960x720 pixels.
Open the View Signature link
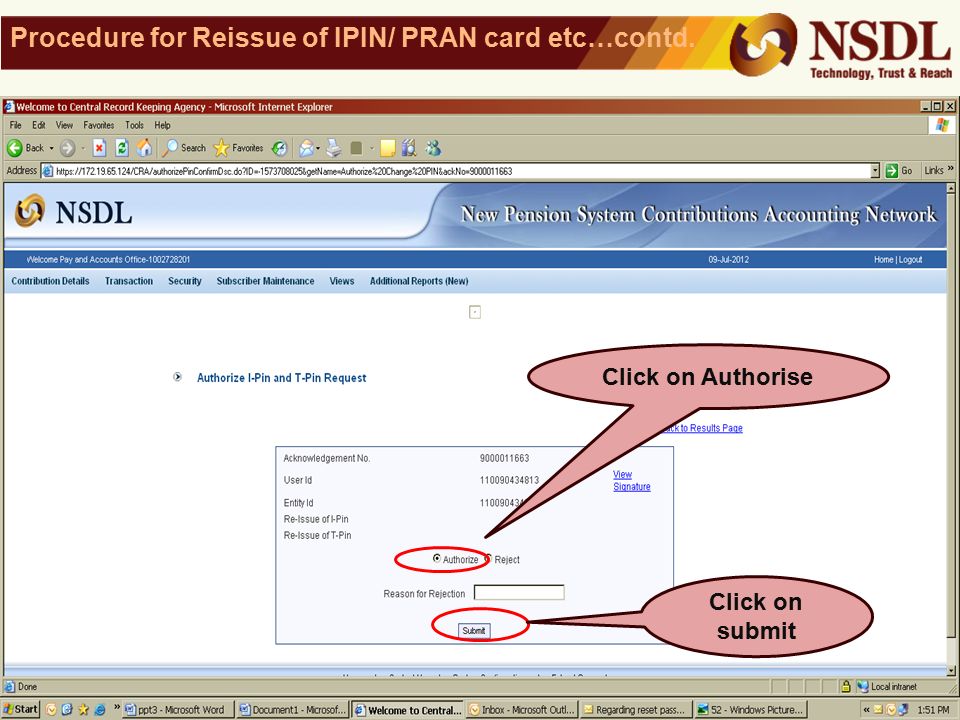(631, 481)
